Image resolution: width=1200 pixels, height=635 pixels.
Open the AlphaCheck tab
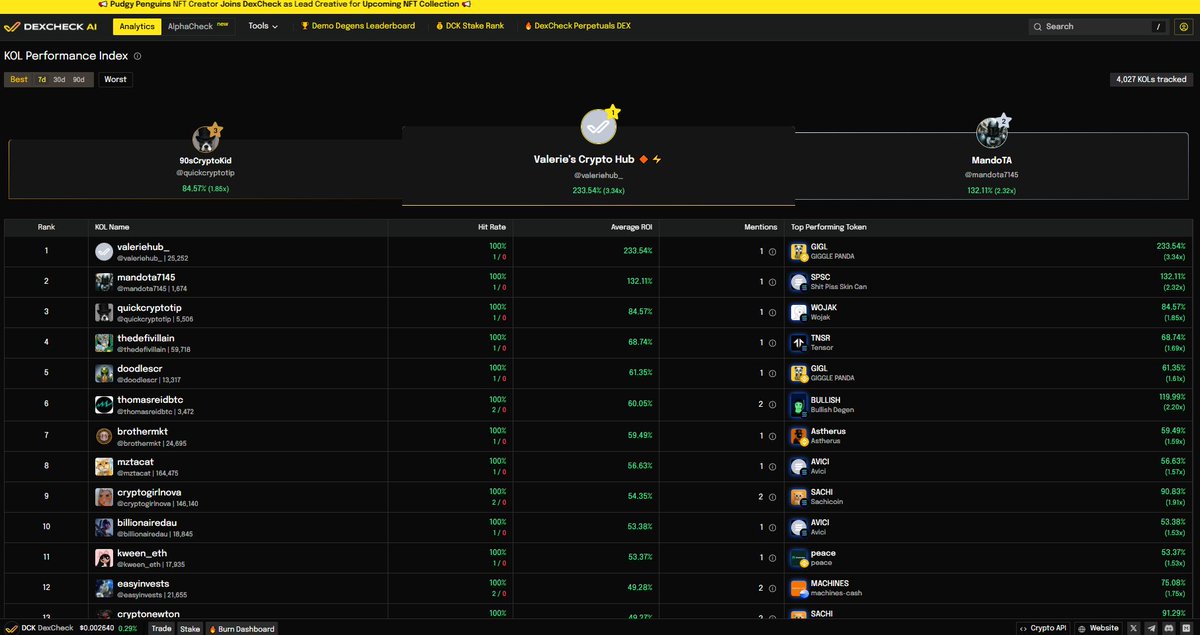198,26
